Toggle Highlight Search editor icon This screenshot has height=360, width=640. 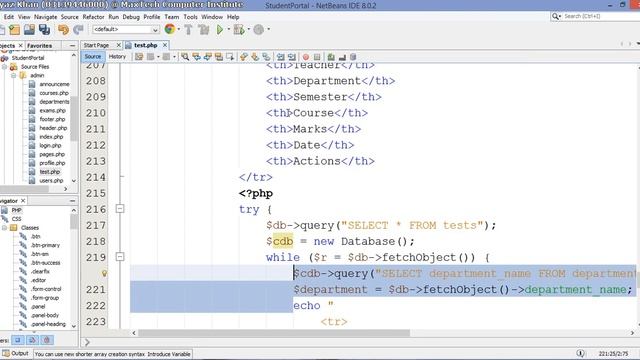pyautogui.click(x=219, y=57)
